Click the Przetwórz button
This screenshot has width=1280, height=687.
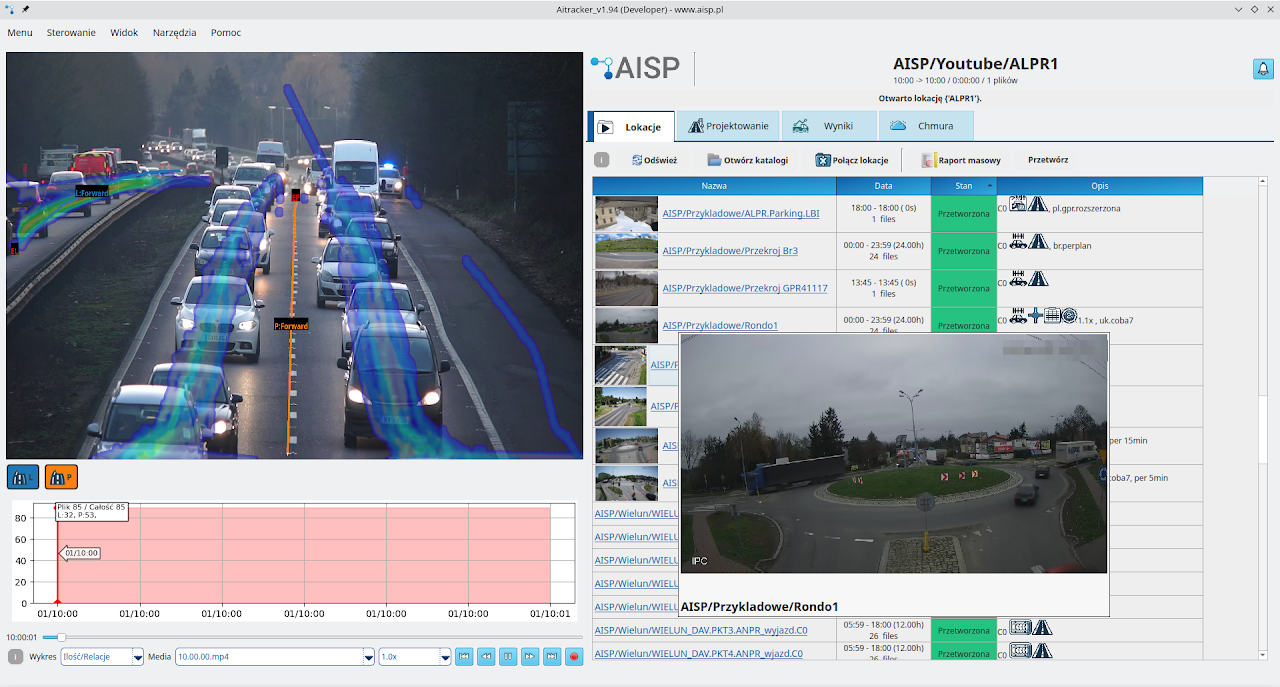1048,160
